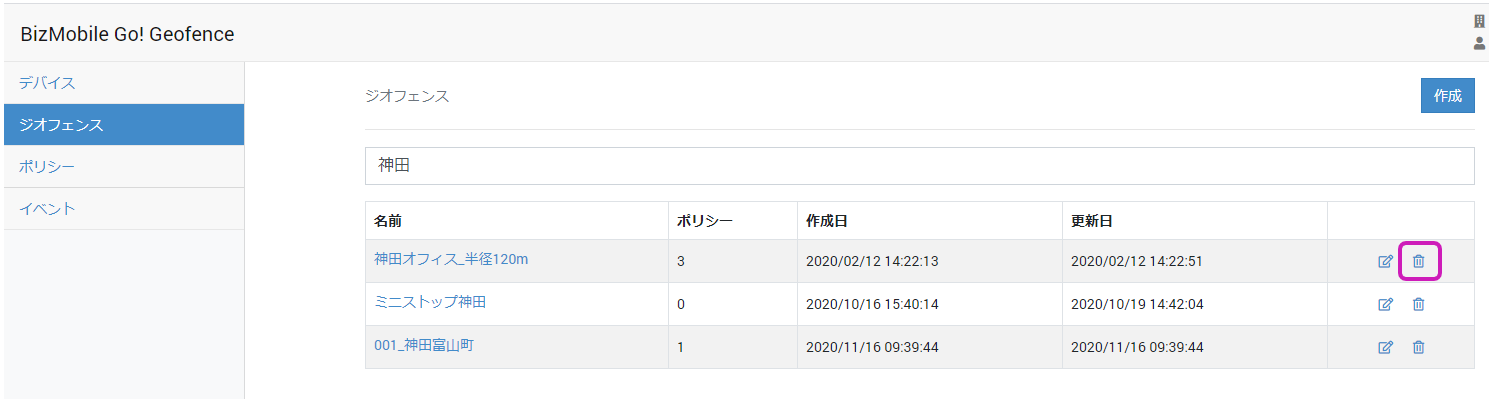Viewport: 1495px width, 402px height.
Task: Go to デバイス in the sidebar
Action: [47, 83]
